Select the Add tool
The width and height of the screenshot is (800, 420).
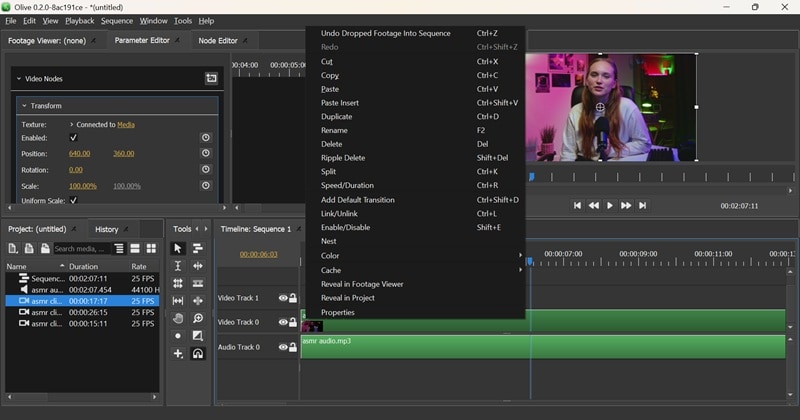[178, 353]
